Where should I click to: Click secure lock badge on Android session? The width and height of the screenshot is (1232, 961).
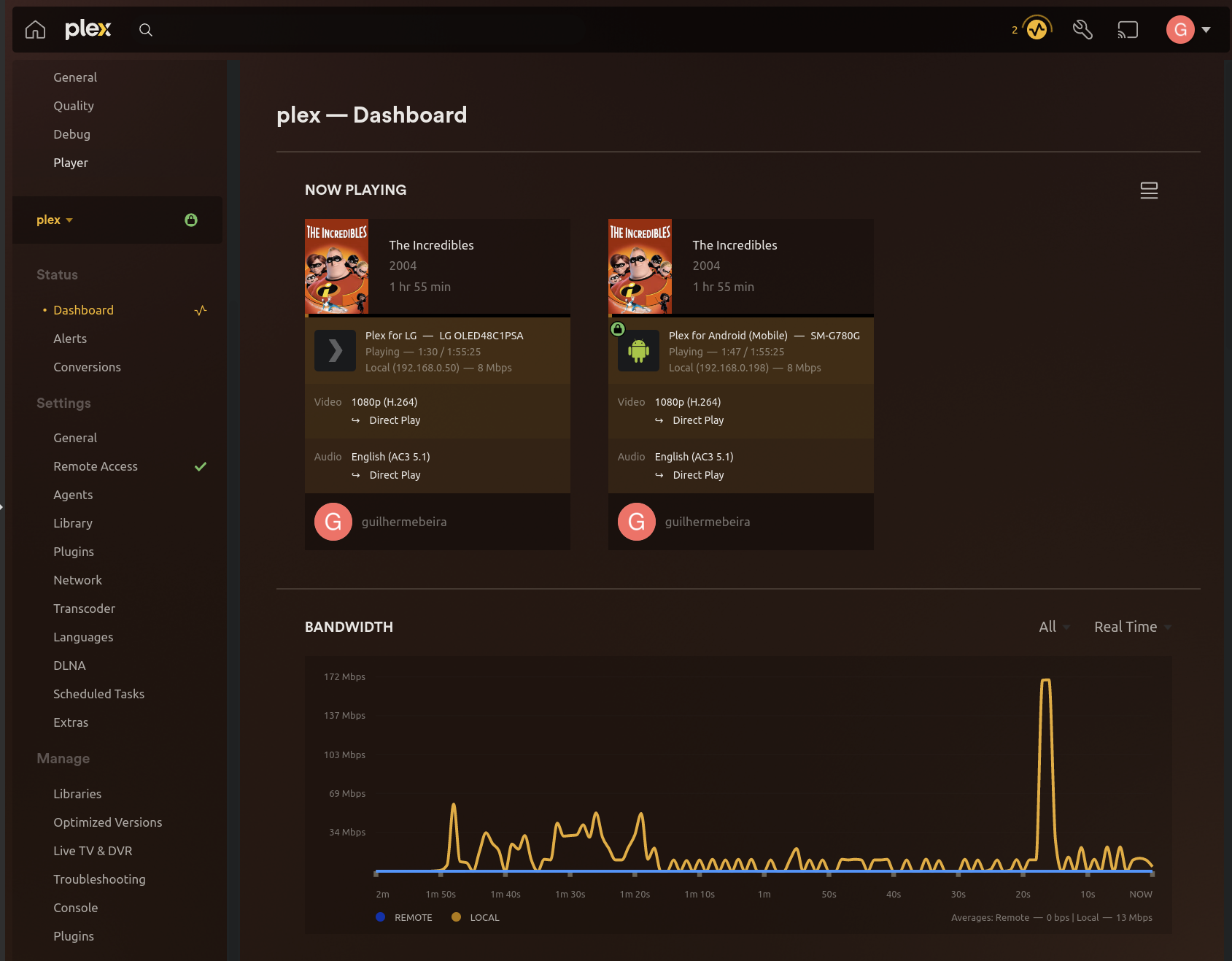(x=618, y=329)
